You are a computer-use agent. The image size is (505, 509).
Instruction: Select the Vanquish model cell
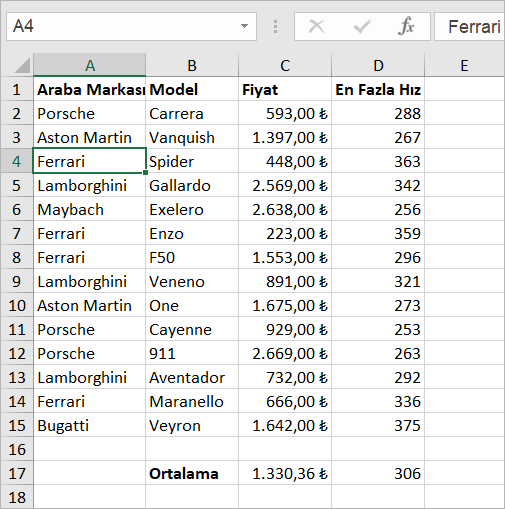click(x=192, y=137)
